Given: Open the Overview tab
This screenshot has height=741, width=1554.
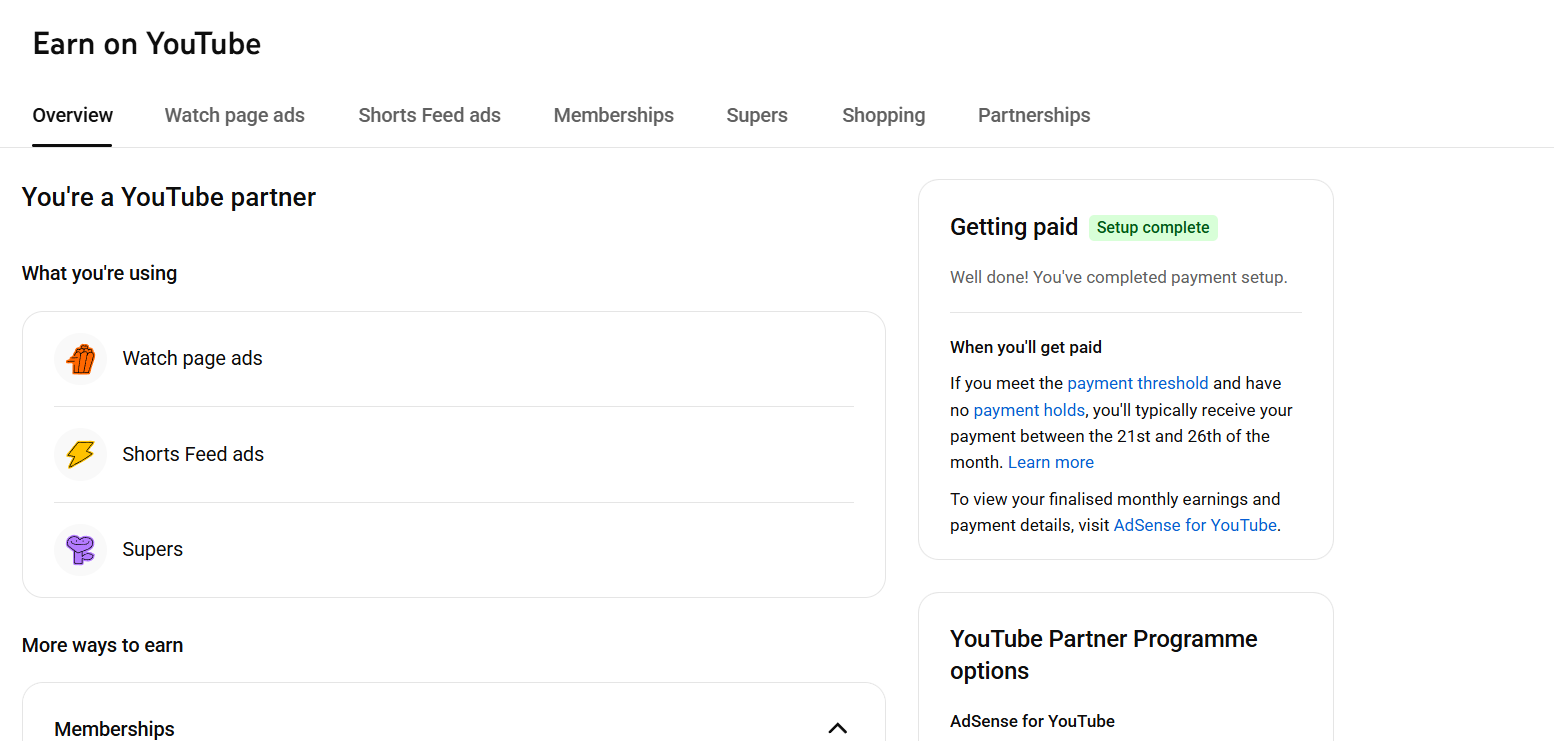Looking at the screenshot, I should [x=73, y=115].
